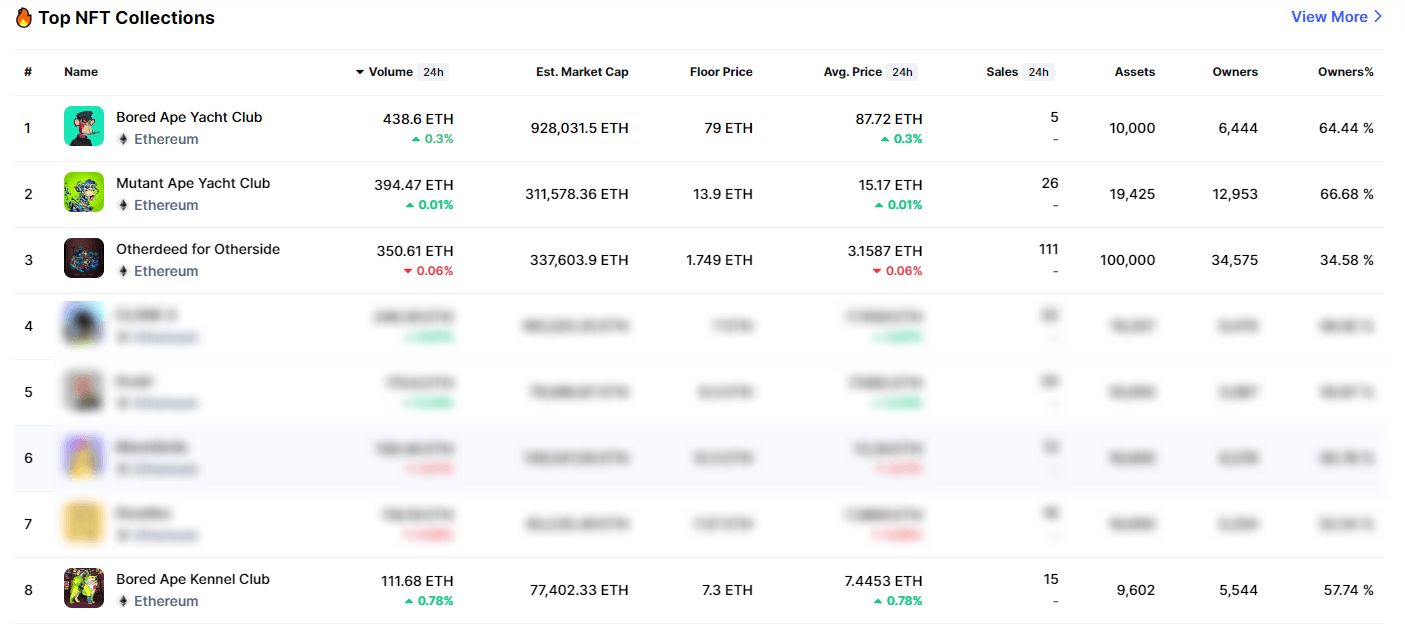Select the Owners% column header
Screen dimensions: 1405x632
pos(1348,71)
